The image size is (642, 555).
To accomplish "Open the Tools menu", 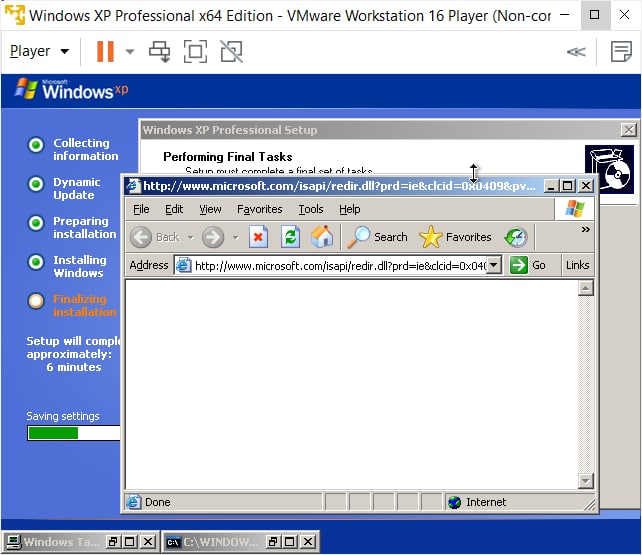I will (x=311, y=209).
